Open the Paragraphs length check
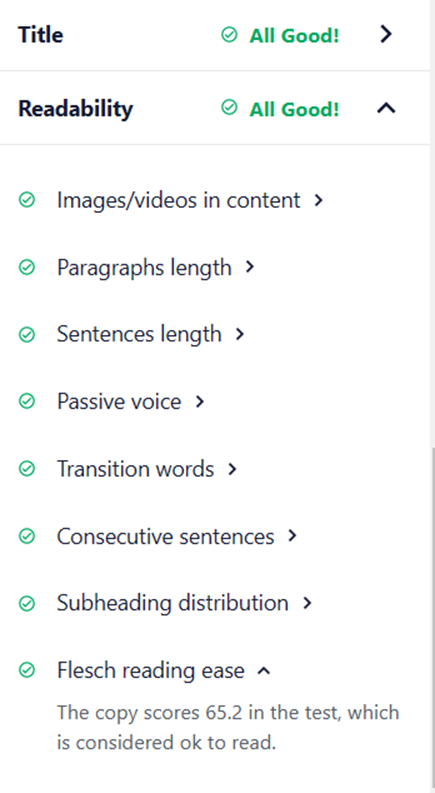This screenshot has height=793, width=435. 144,268
